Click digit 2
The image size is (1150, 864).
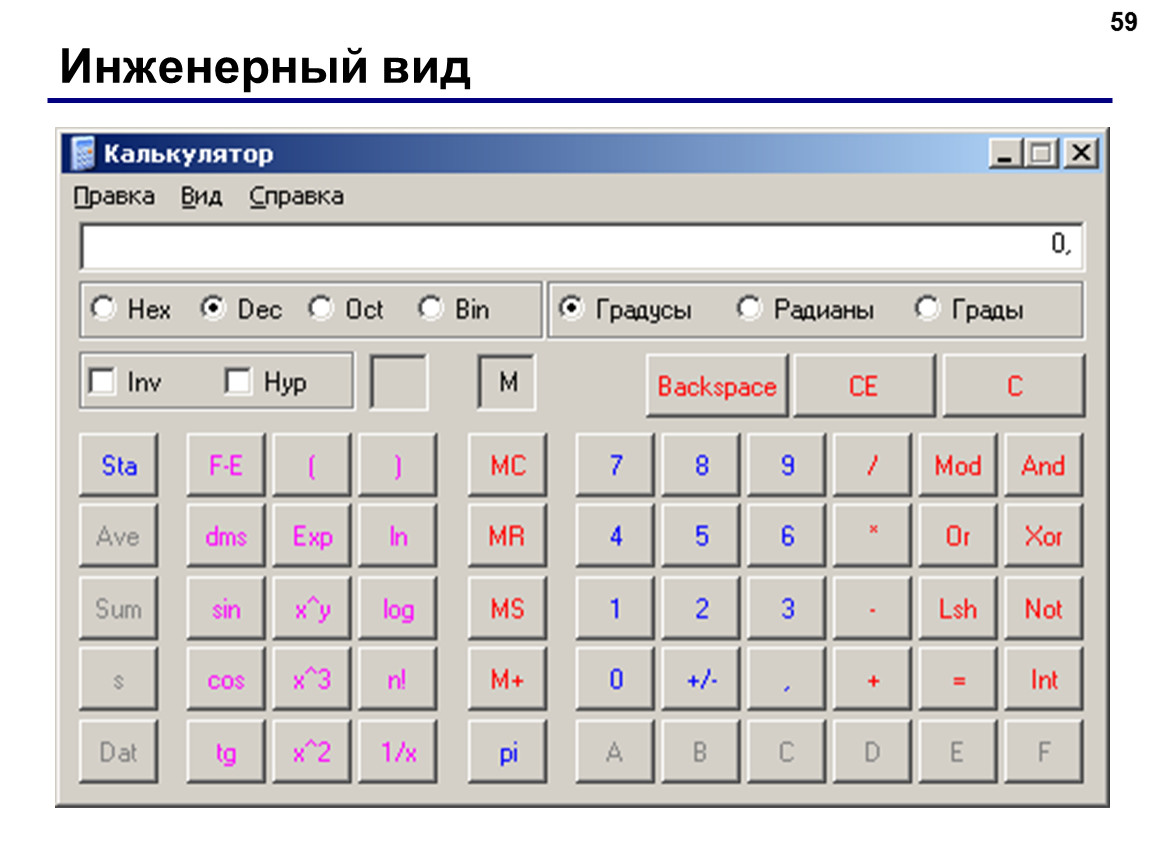pyautogui.click(x=701, y=608)
